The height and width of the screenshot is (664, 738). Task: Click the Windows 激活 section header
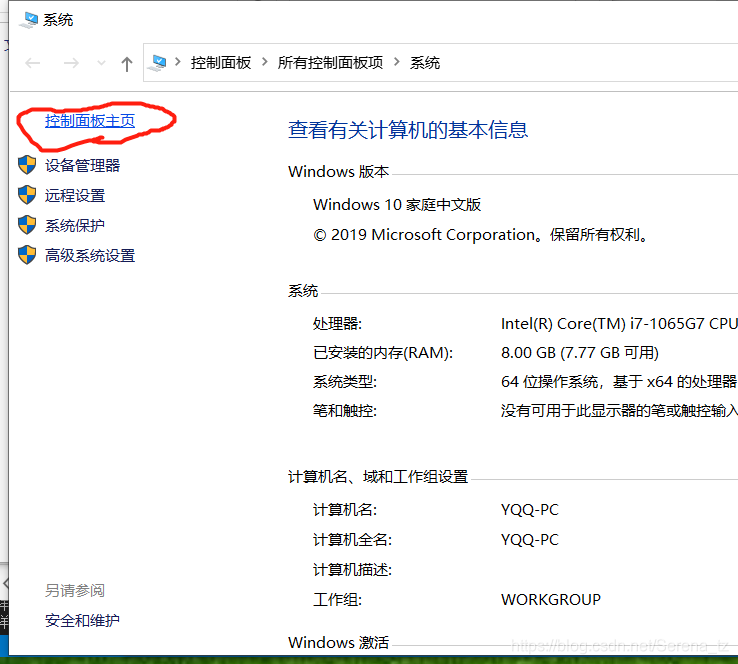click(x=338, y=642)
